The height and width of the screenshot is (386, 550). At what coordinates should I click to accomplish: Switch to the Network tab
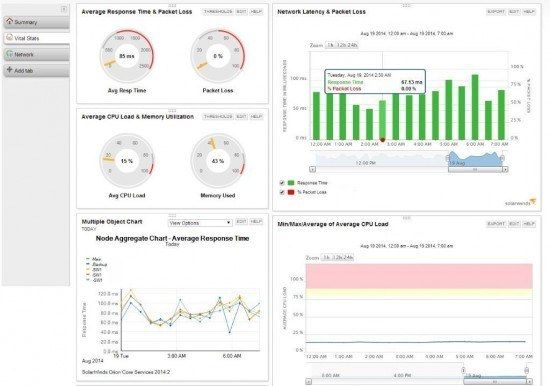[36, 54]
